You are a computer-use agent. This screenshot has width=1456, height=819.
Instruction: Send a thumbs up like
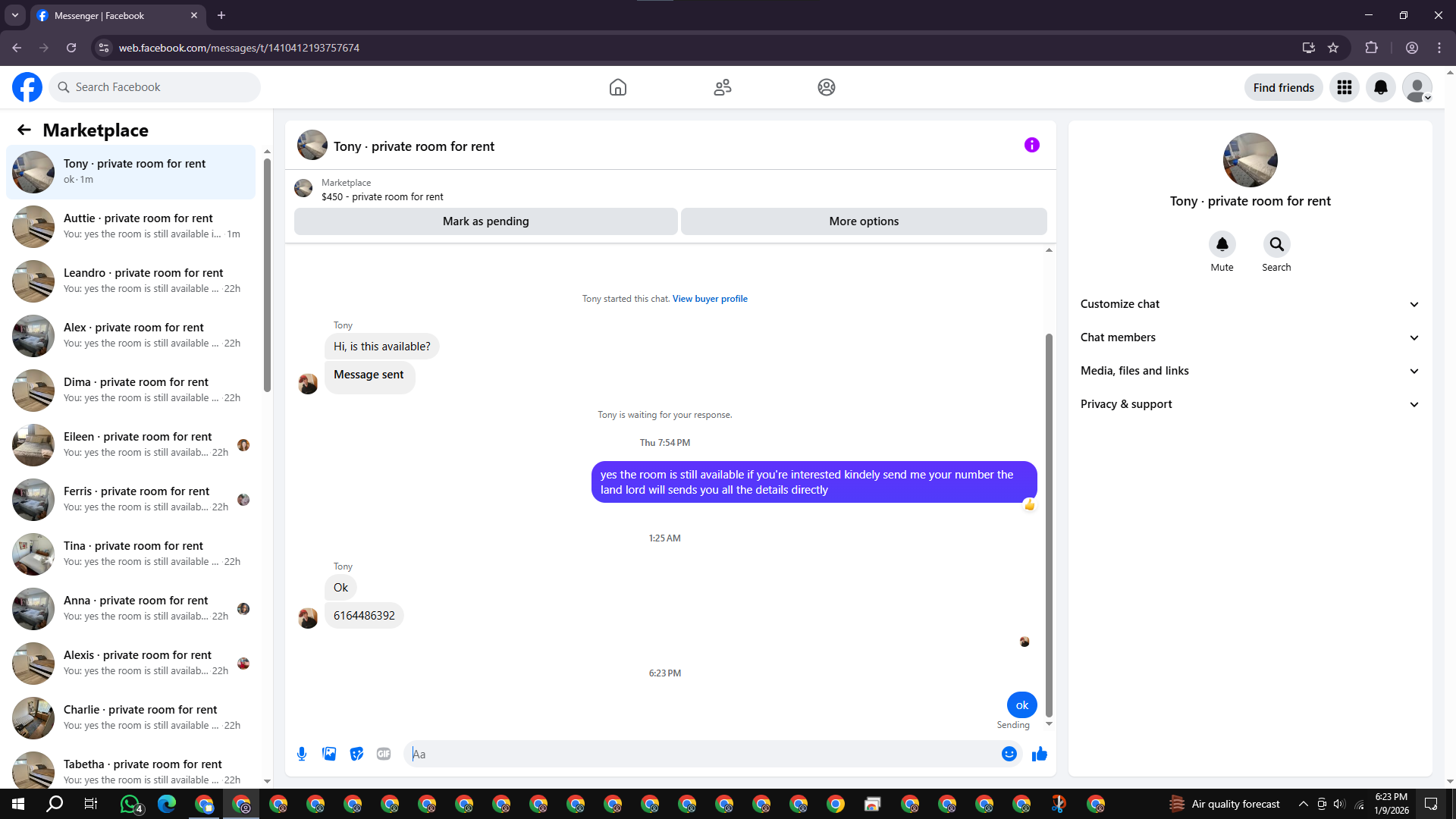tap(1040, 754)
